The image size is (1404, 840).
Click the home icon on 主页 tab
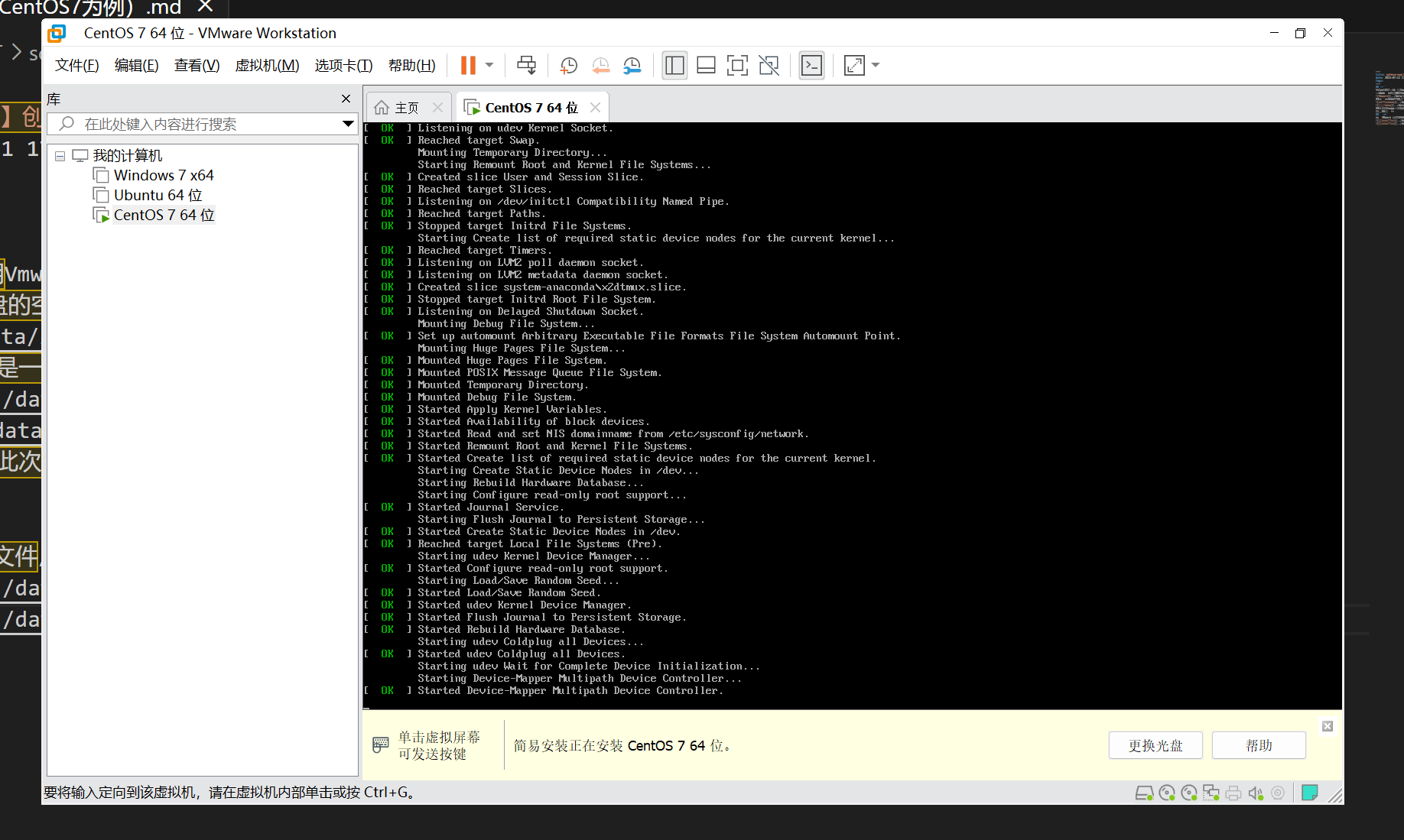click(x=382, y=108)
